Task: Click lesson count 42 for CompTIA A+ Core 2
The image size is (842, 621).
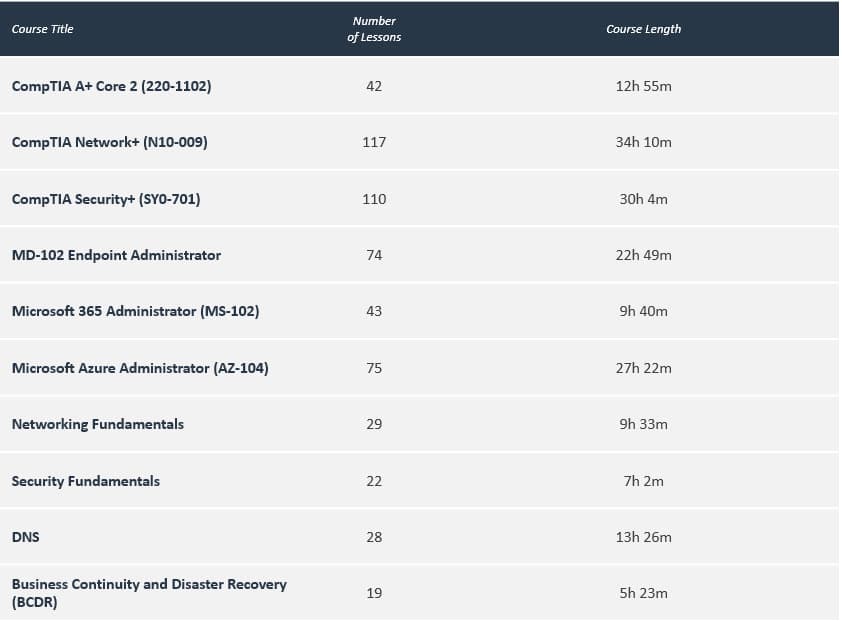Action: click(x=374, y=86)
